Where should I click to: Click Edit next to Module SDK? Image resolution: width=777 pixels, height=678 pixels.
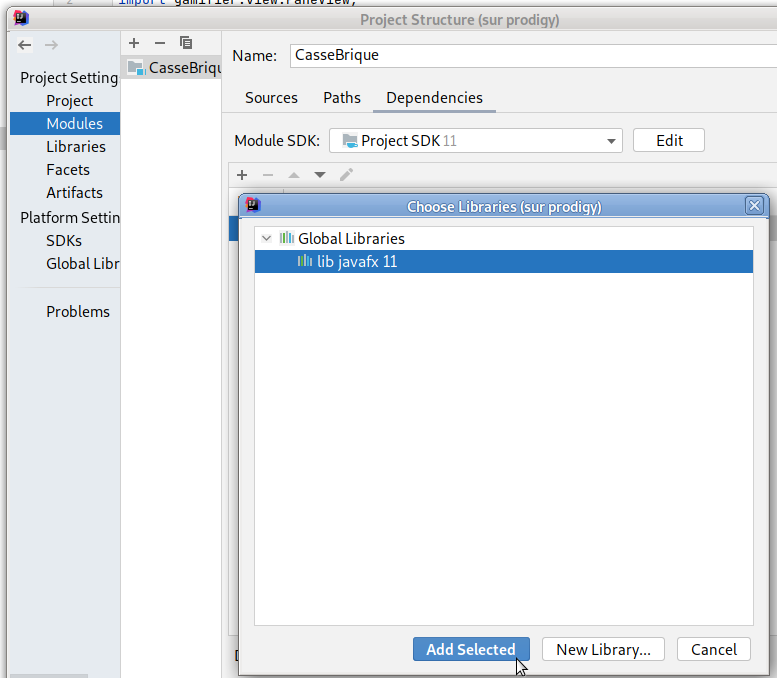(x=669, y=141)
